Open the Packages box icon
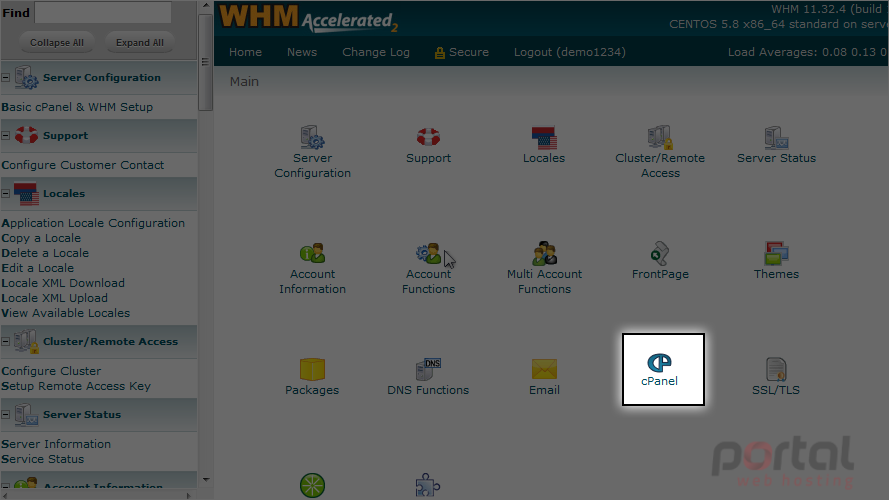 tap(312, 369)
